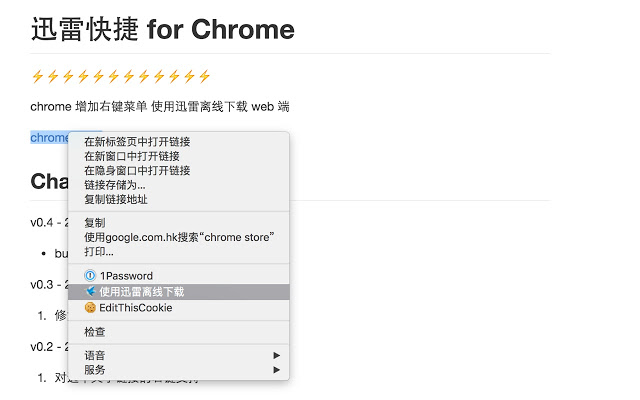Select 使用迅雷离线下载 menu item

[179, 292]
